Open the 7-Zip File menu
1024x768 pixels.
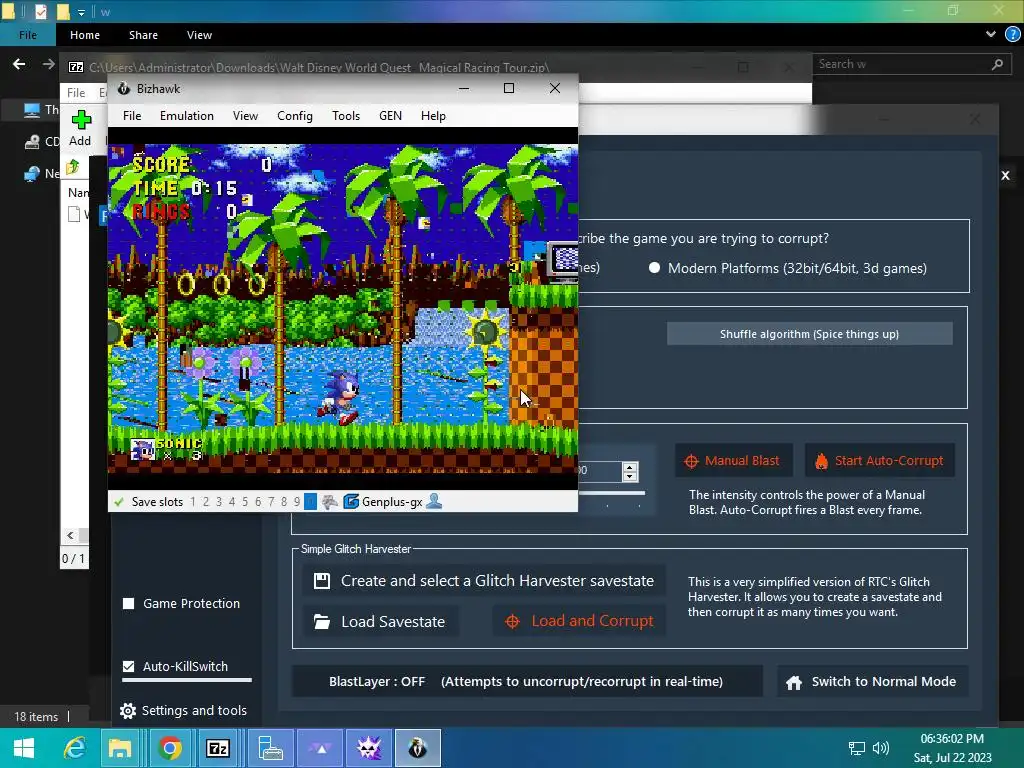(76, 93)
